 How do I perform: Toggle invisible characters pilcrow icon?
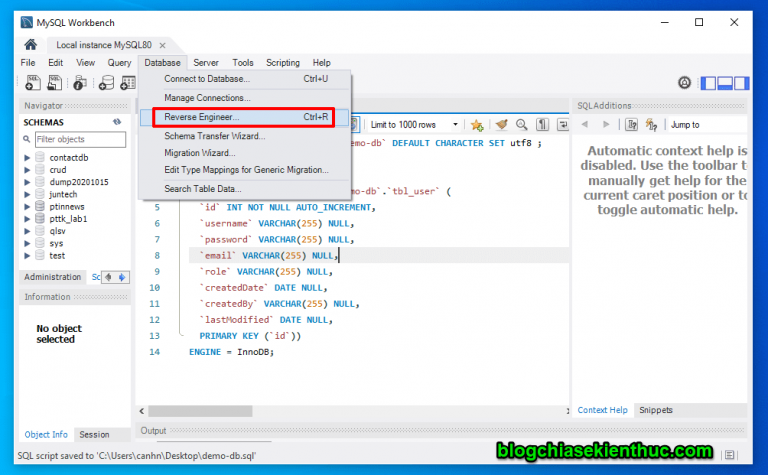pos(542,125)
